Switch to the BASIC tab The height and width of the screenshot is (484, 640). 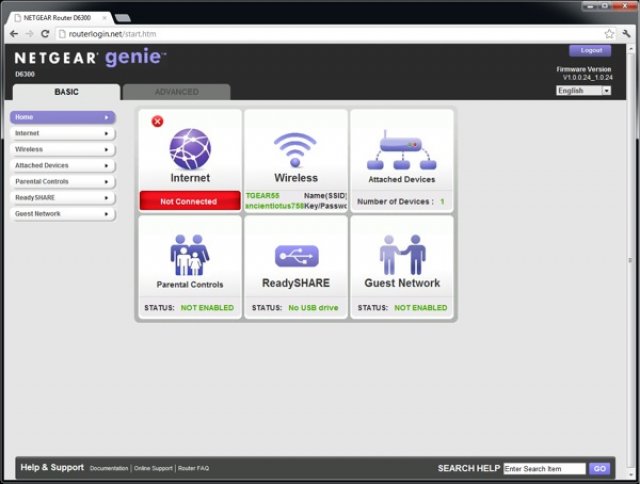tap(67, 92)
